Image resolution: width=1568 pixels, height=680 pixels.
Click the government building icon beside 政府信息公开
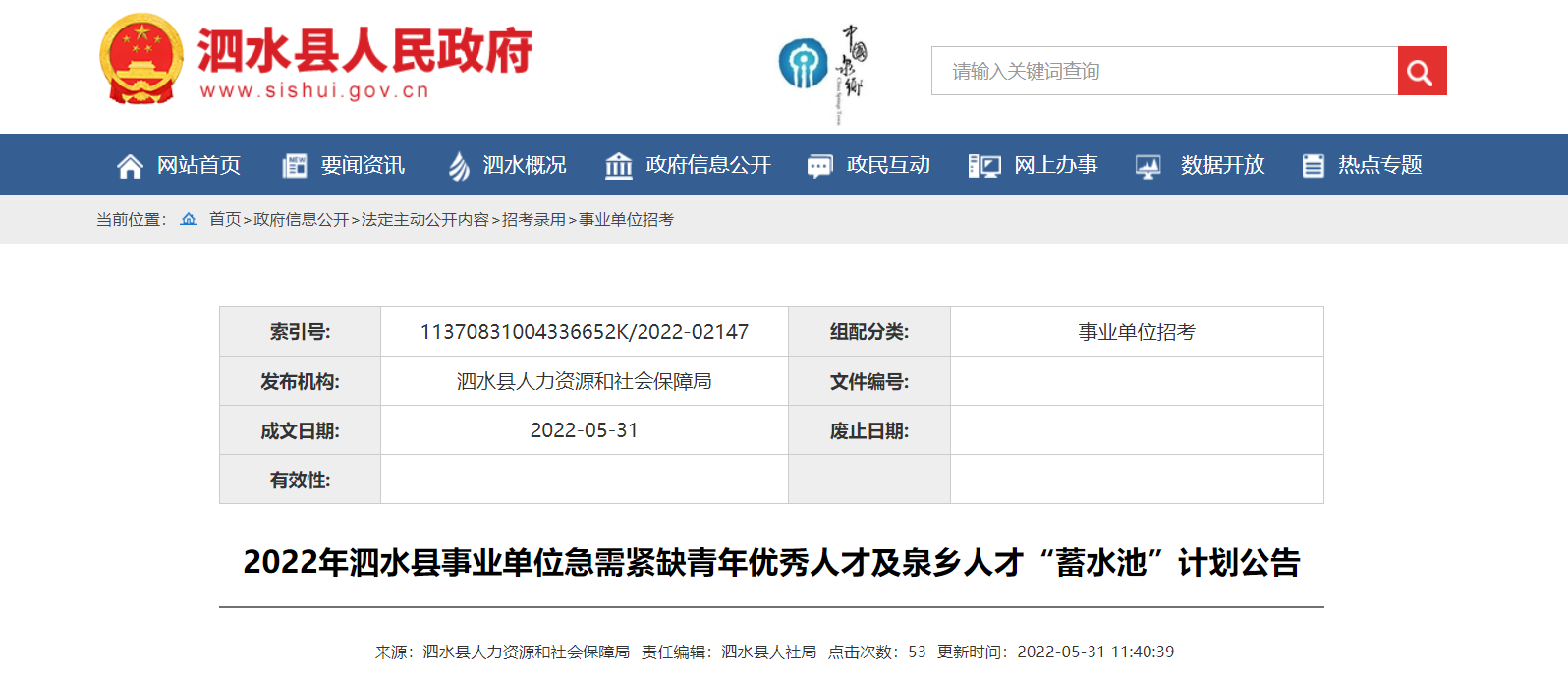pos(619,166)
